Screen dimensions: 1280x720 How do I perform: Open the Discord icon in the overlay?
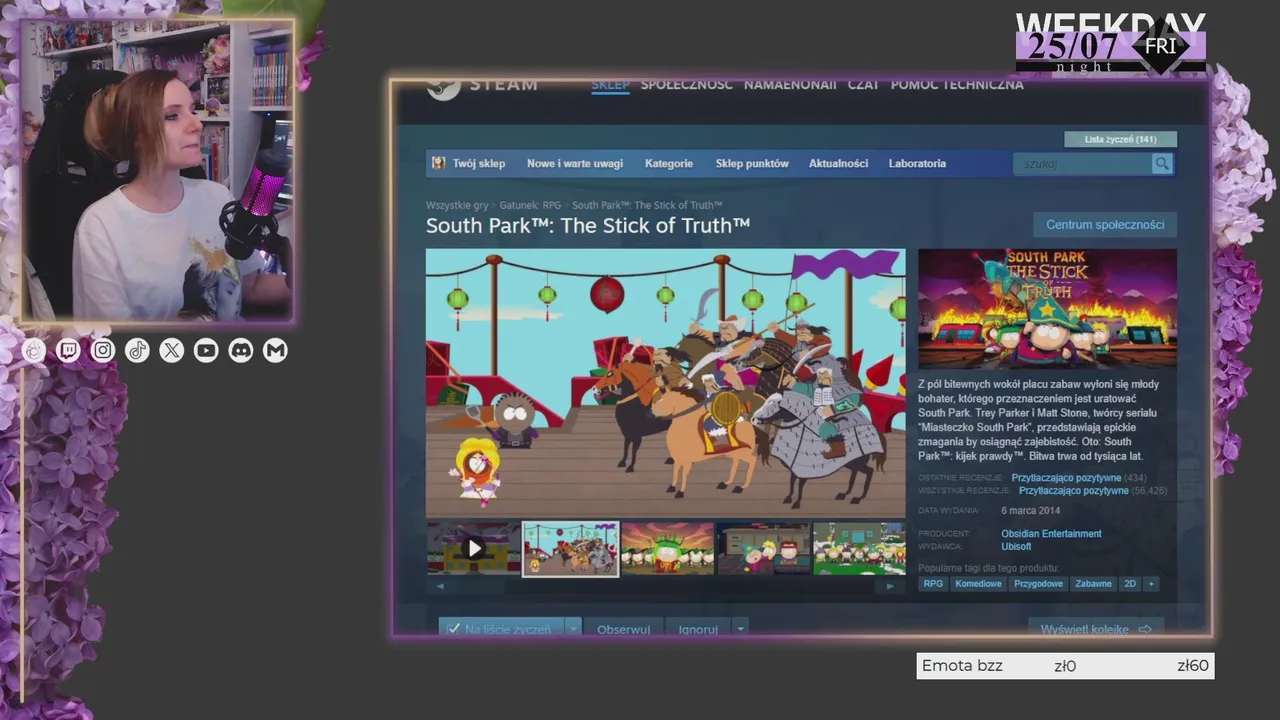coord(241,350)
